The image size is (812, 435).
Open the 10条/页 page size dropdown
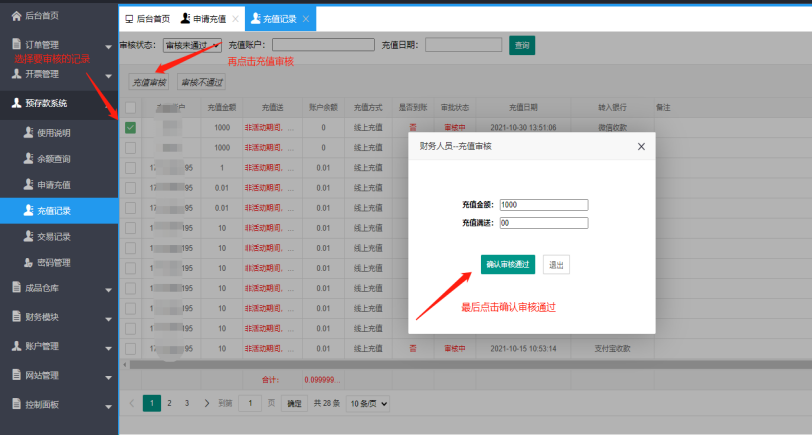[366, 403]
